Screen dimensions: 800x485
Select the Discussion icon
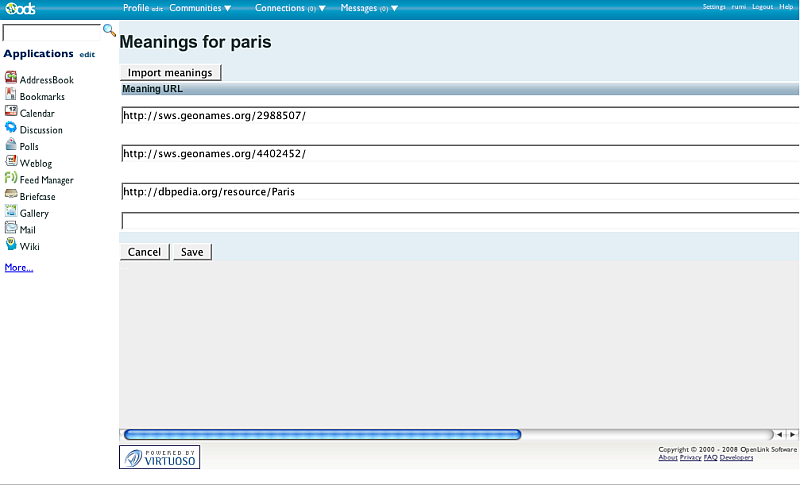click(11, 128)
